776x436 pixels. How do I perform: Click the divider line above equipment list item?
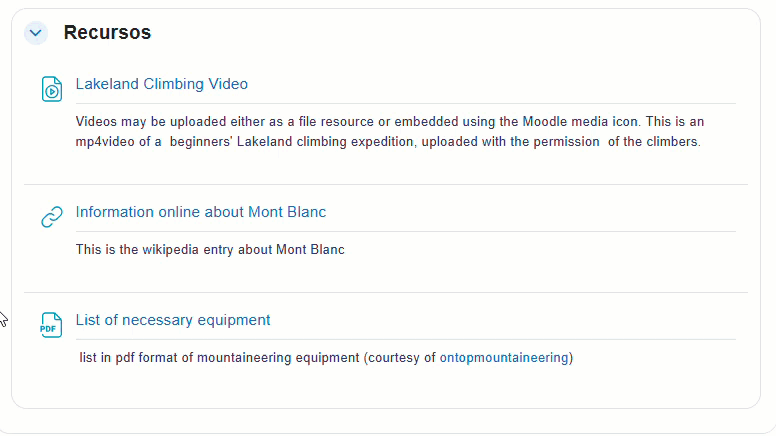click(386, 293)
